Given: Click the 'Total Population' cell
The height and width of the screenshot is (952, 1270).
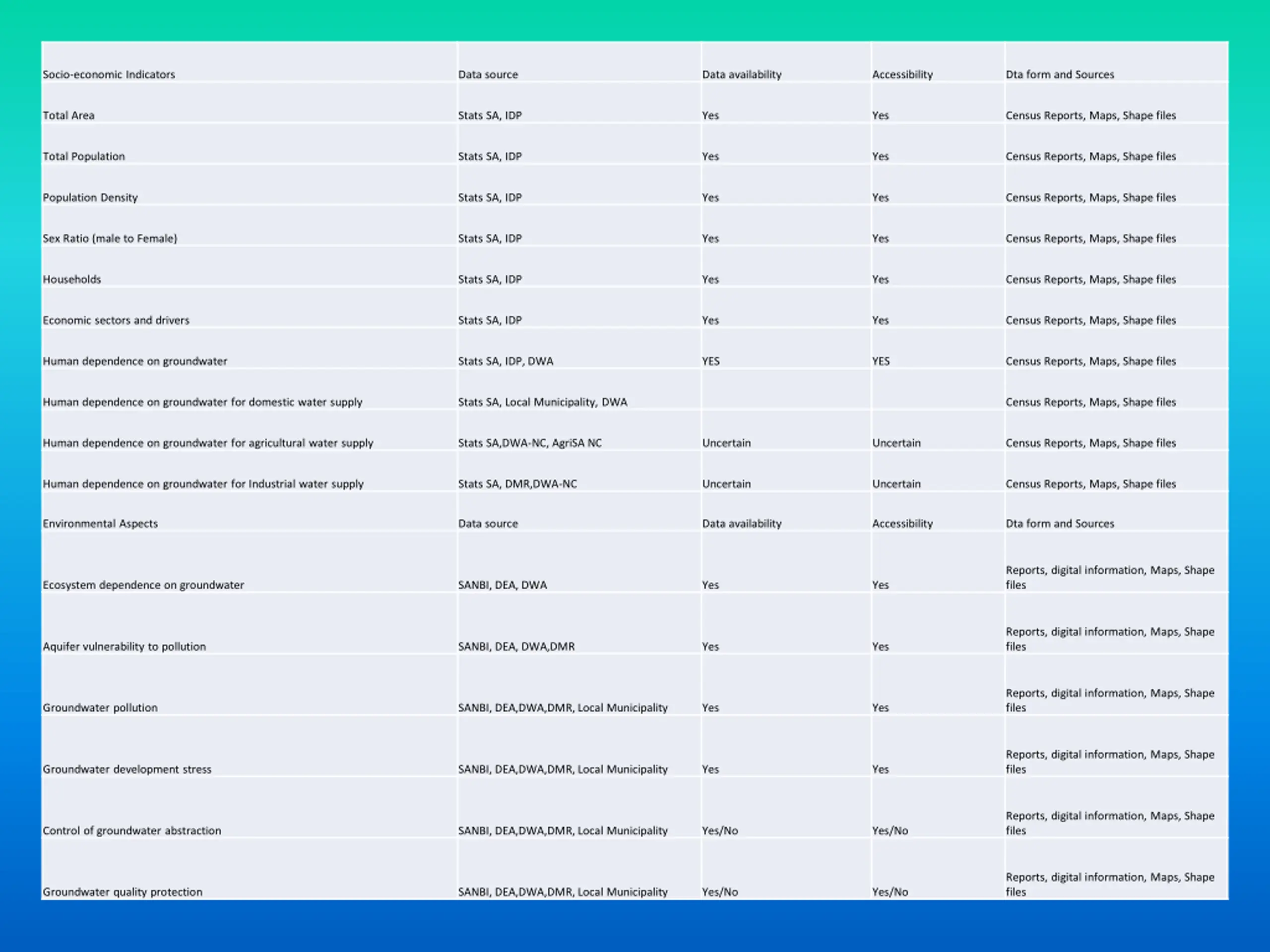Looking at the screenshot, I should [83, 156].
